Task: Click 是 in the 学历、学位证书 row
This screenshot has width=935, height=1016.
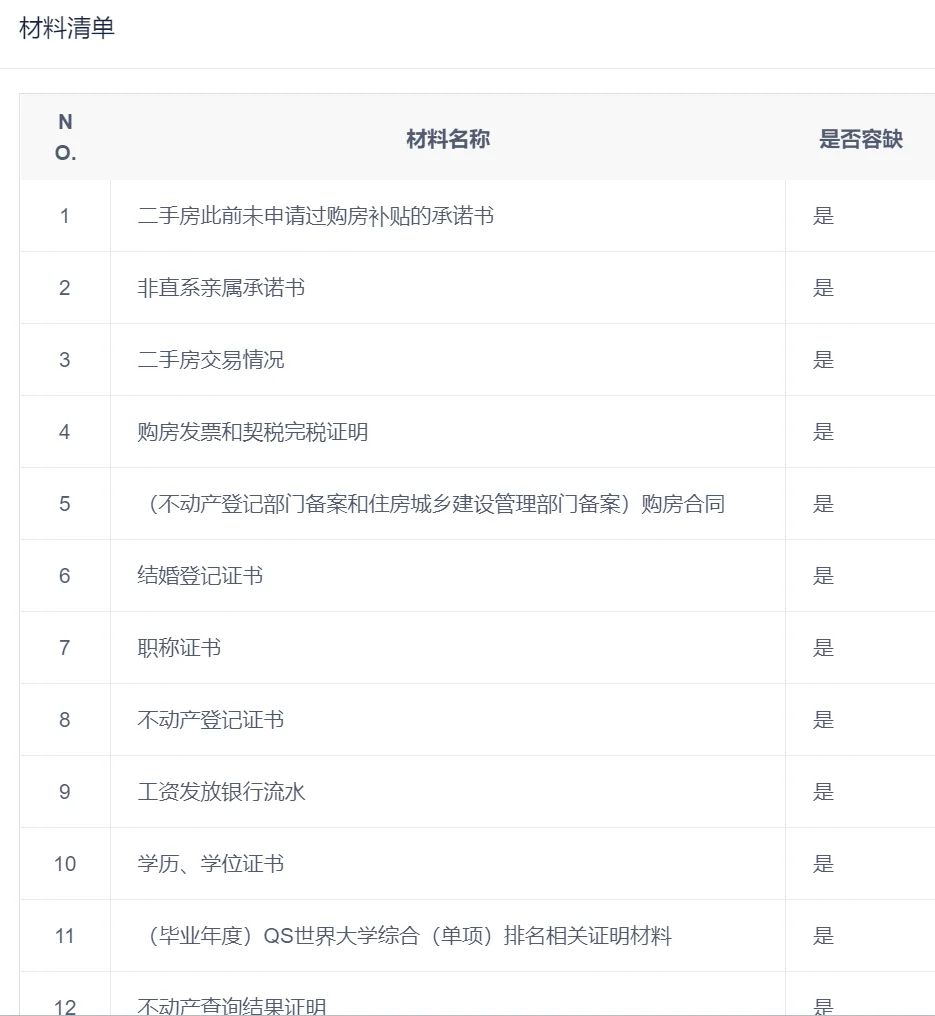Action: click(x=823, y=863)
